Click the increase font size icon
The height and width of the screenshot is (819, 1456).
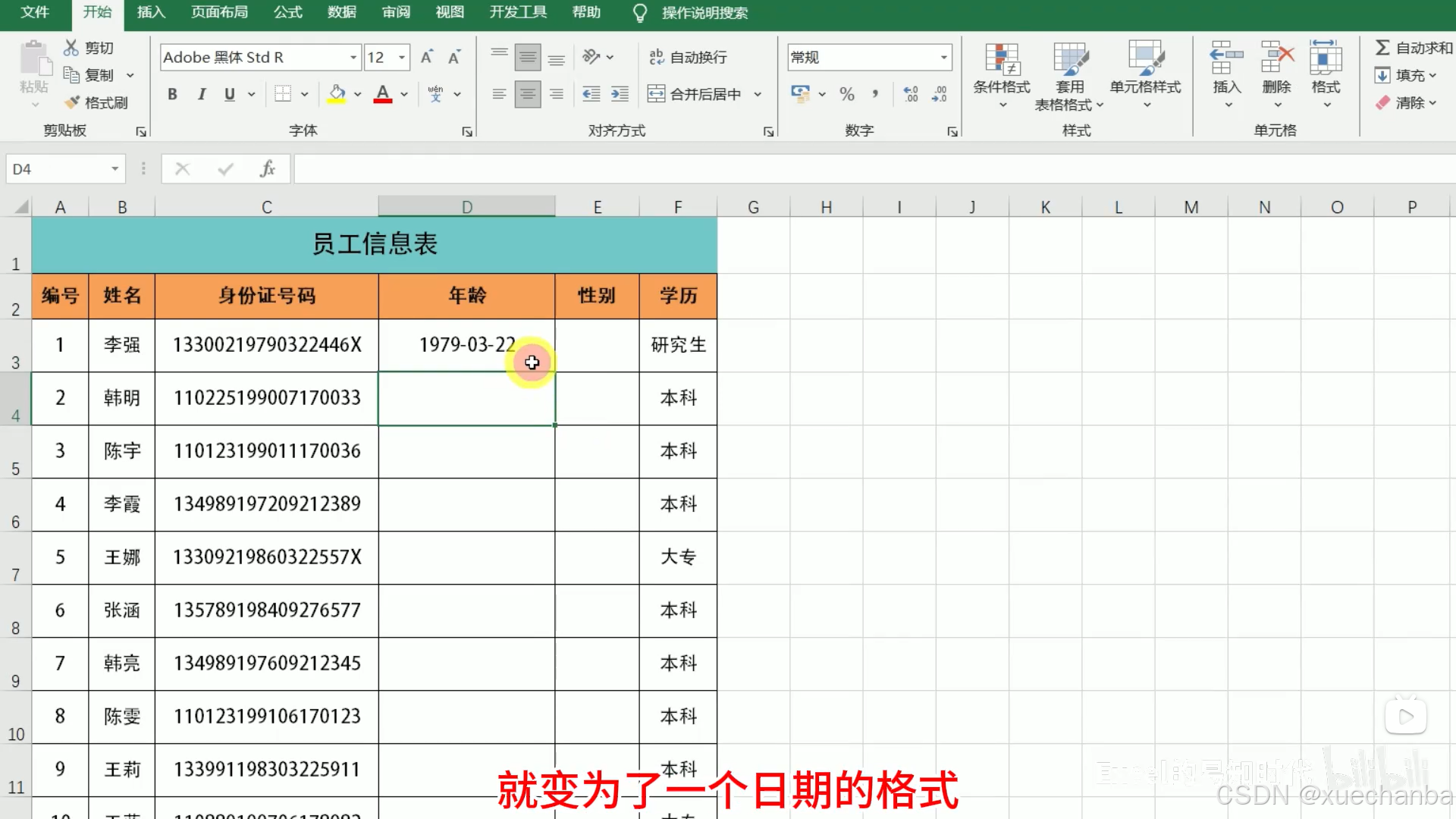(427, 57)
